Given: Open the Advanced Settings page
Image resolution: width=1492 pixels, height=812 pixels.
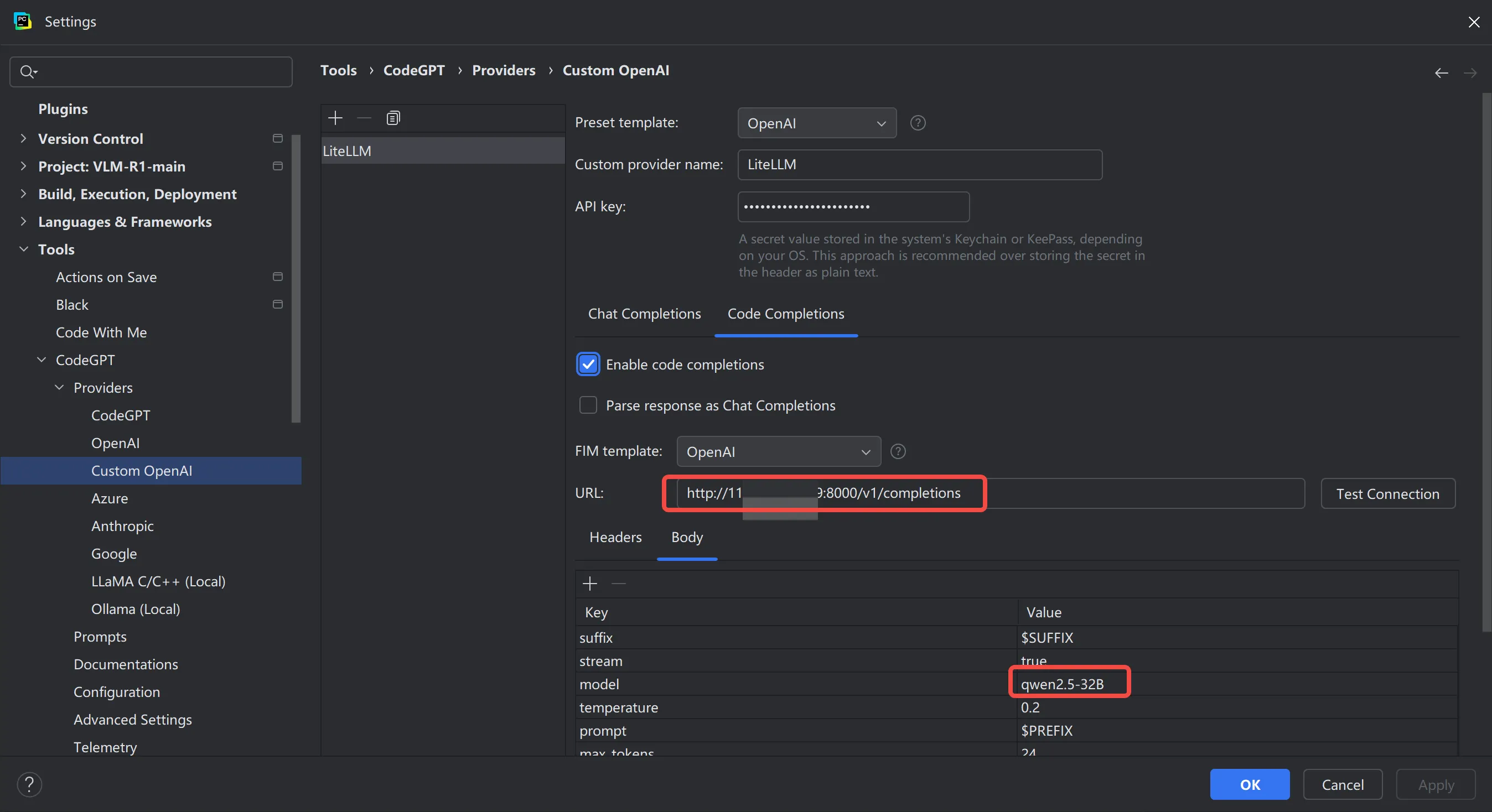Looking at the screenshot, I should [x=132, y=720].
